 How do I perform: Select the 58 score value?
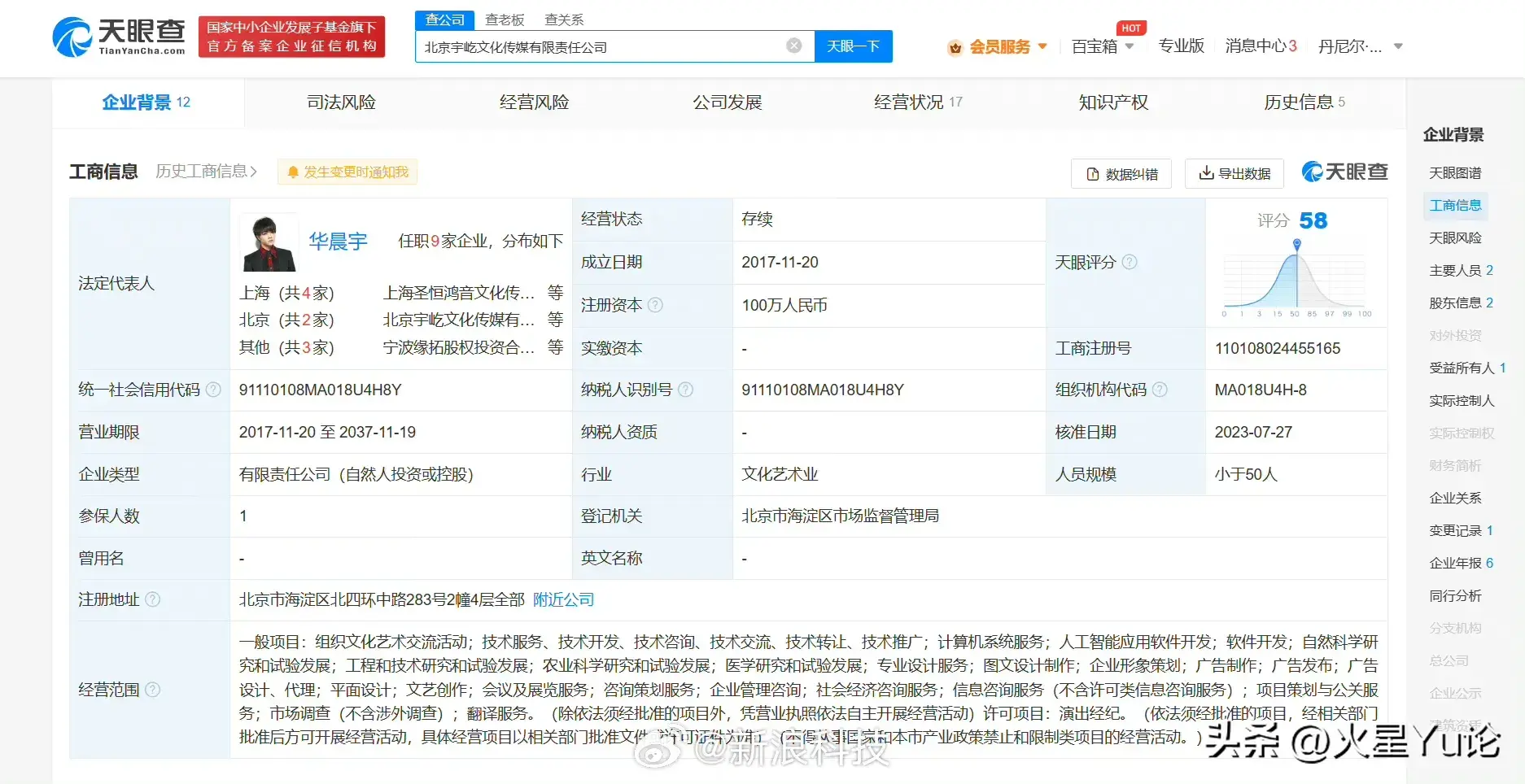click(x=1313, y=220)
